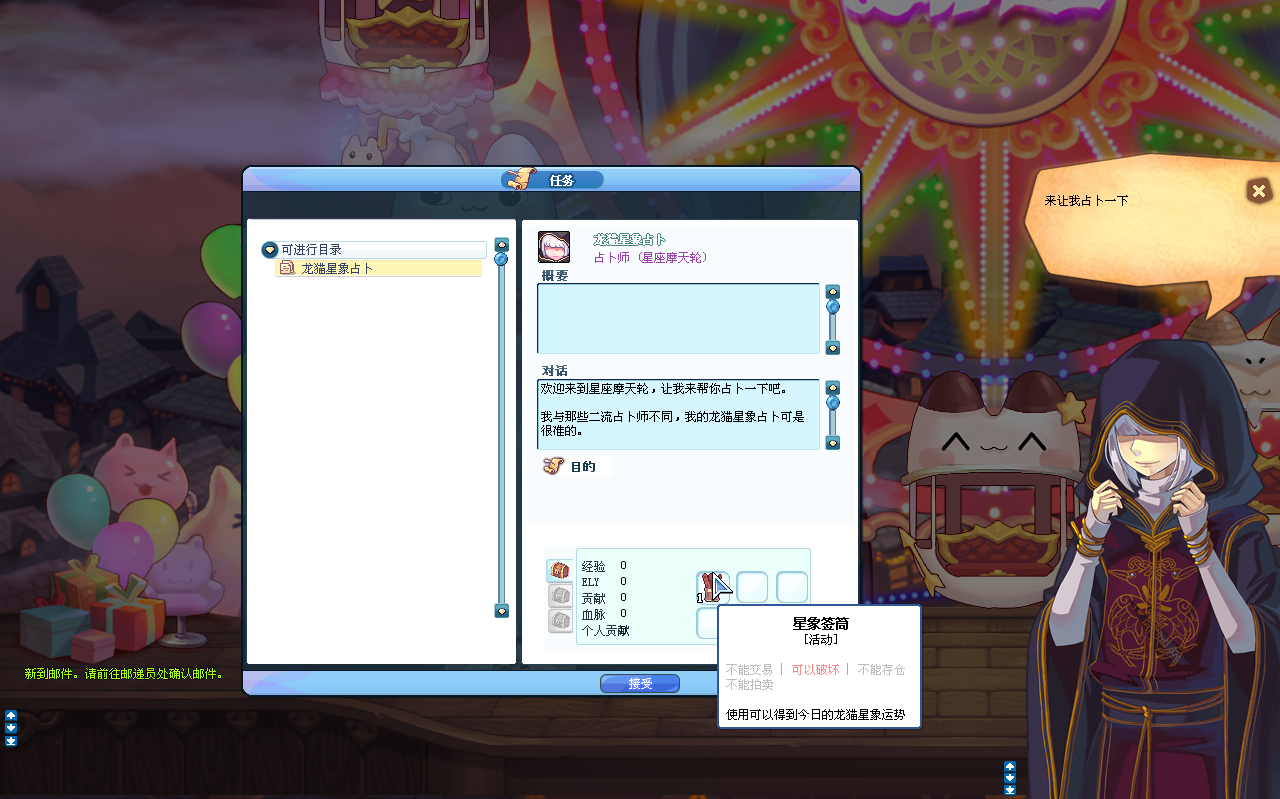Click the green 新到邮件 mail notification text

[123, 674]
